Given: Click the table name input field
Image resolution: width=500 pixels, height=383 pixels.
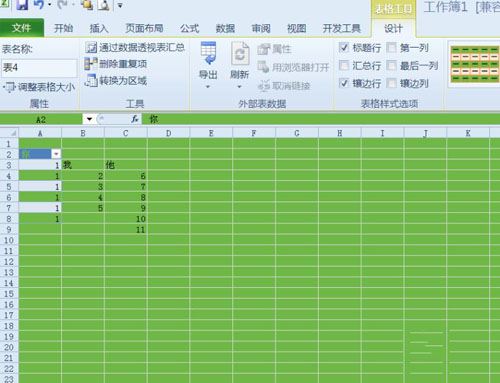Looking at the screenshot, I should [x=39, y=68].
